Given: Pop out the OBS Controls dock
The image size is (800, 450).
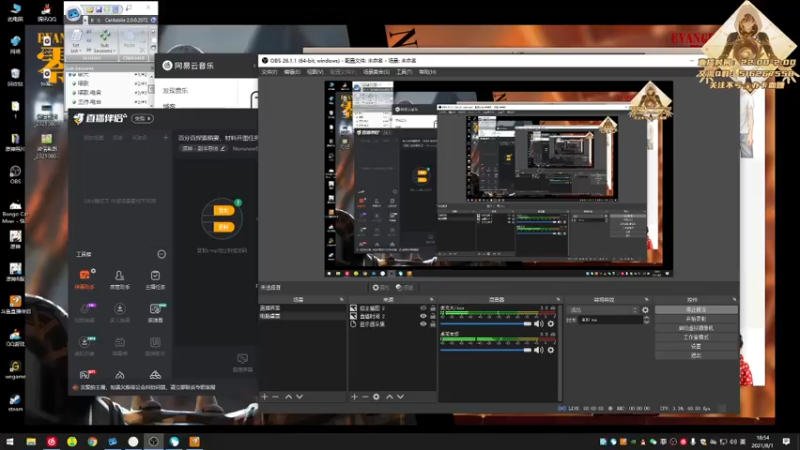Looking at the screenshot, I should pyautogui.click(x=734, y=299).
